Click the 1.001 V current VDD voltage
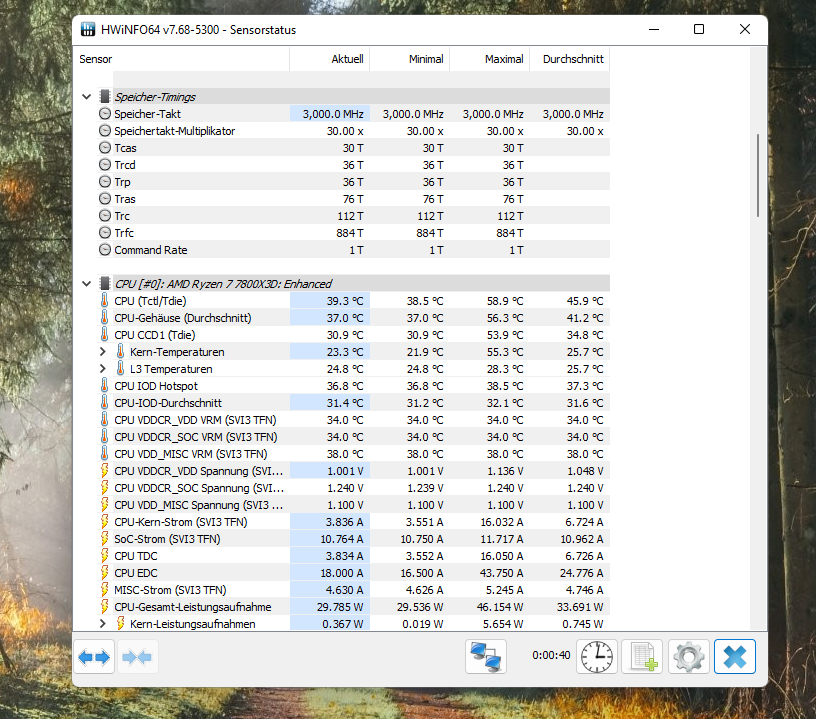The width and height of the screenshot is (816, 719). [x=345, y=471]
